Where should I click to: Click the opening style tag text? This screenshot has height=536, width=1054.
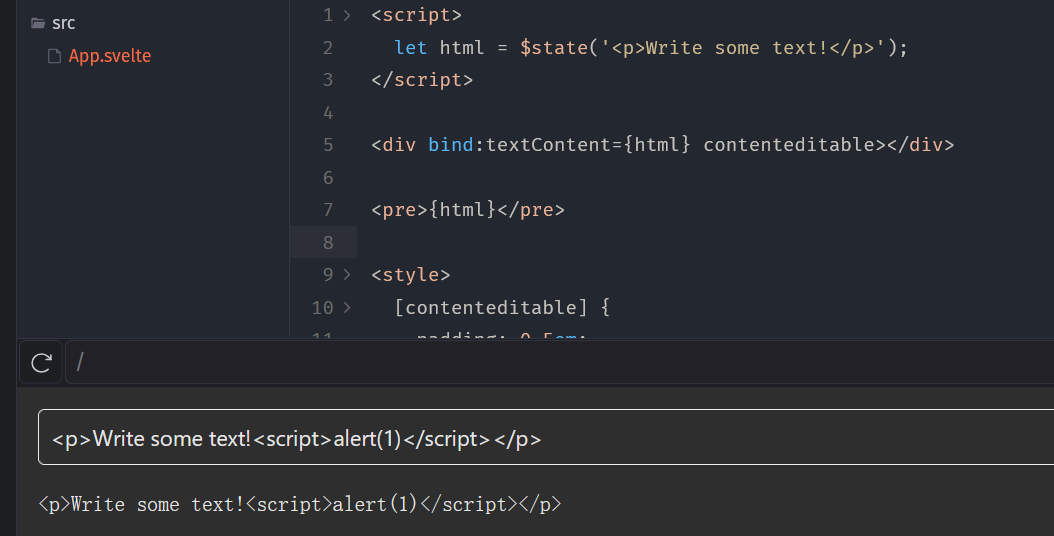pos(410,274)
